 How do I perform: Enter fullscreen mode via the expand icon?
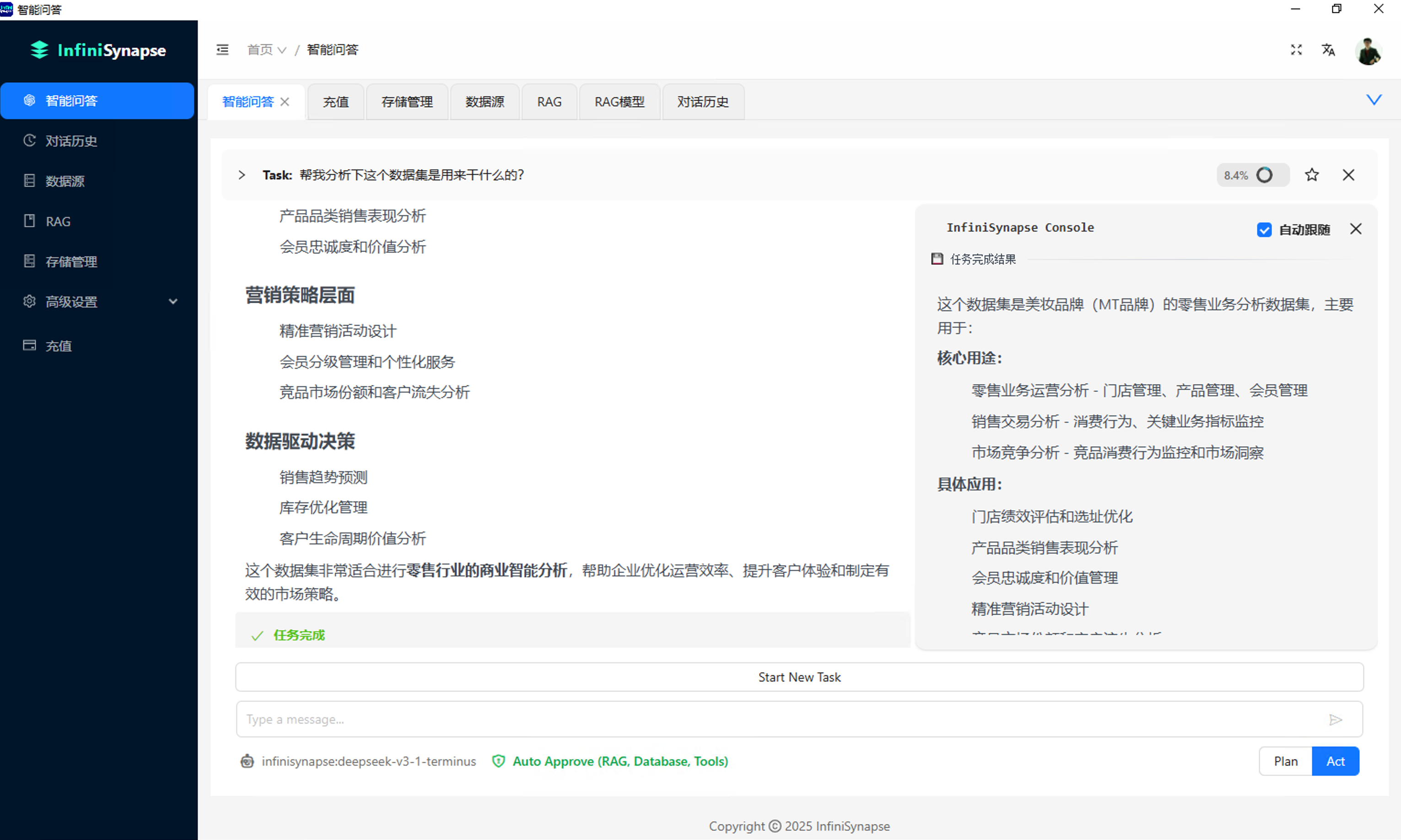click(1296, 50)
